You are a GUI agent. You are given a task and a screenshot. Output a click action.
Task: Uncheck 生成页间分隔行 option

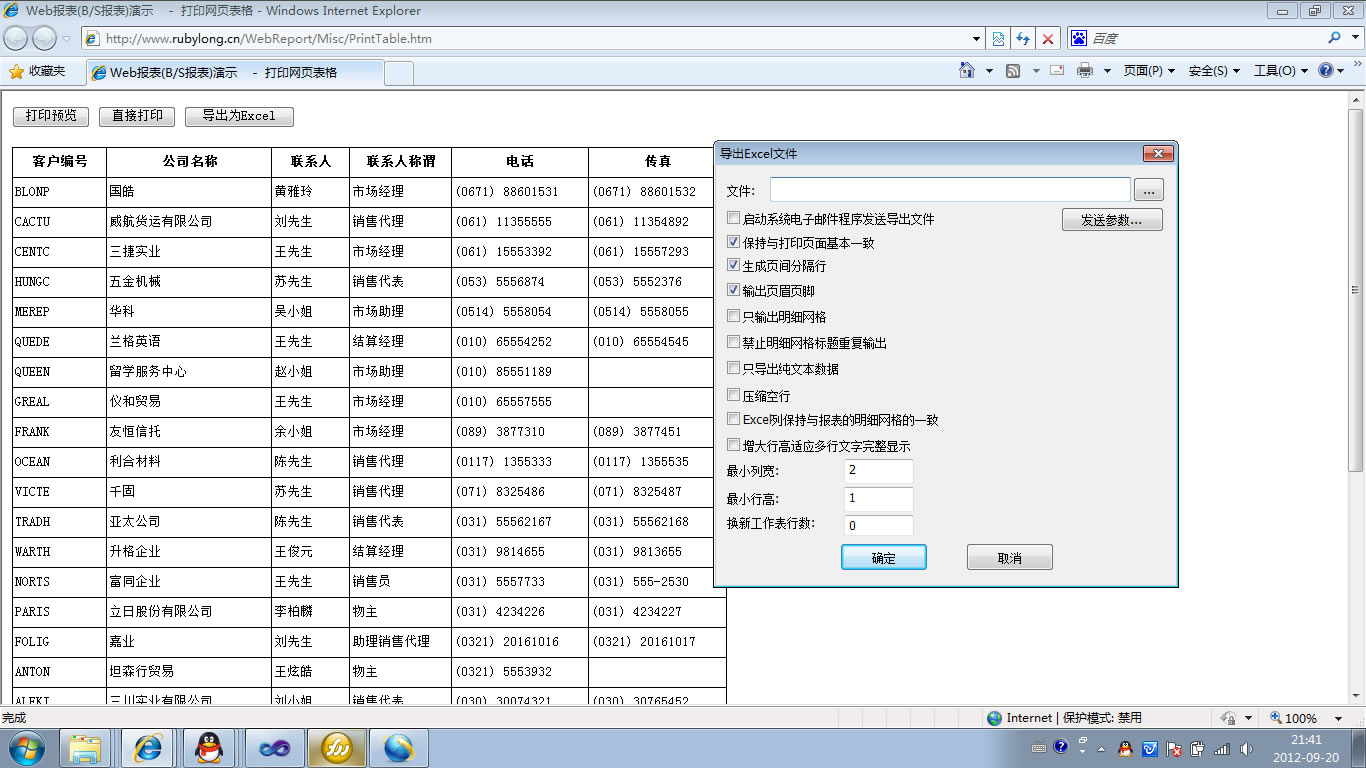734,266
